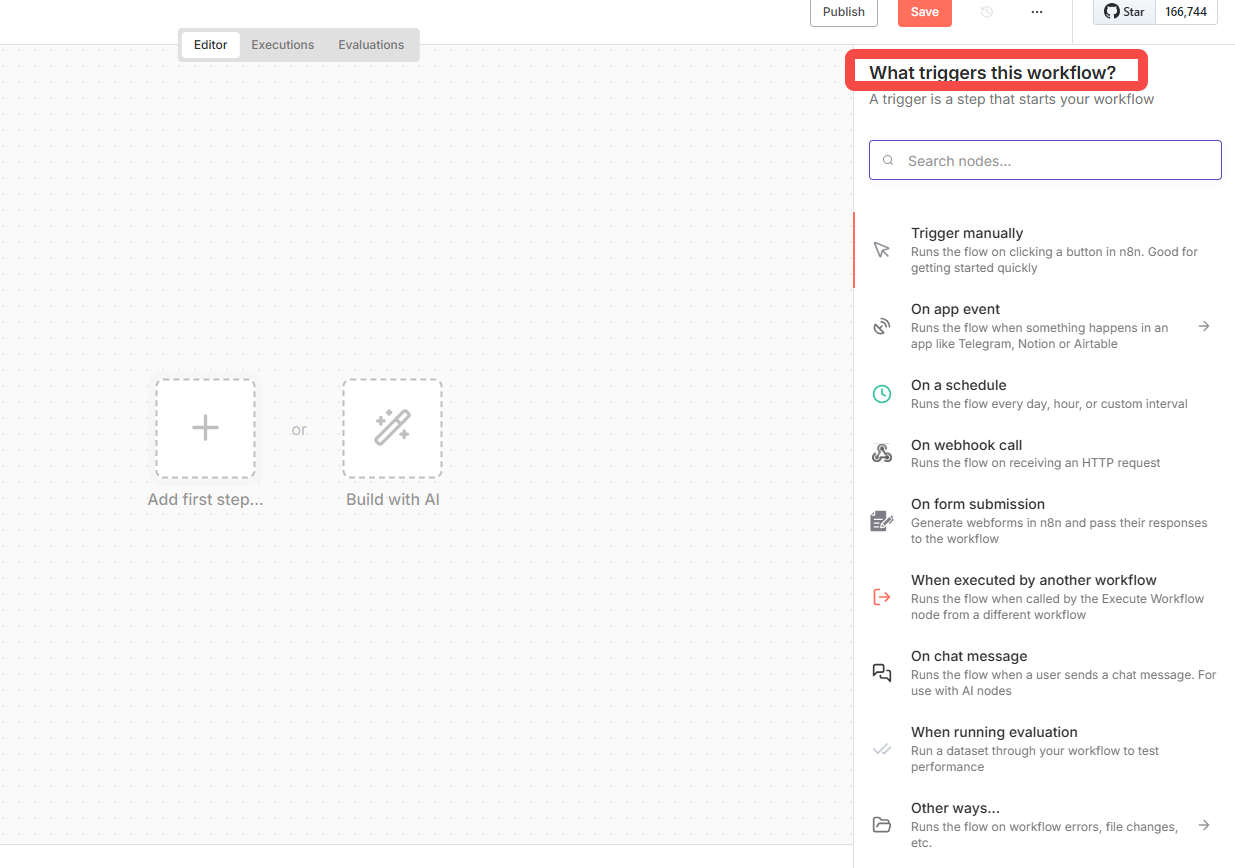The height and width of the screenshot is (868, 1235).
Task: Switch to the Executions tab
Action: (x=282, y=45)
